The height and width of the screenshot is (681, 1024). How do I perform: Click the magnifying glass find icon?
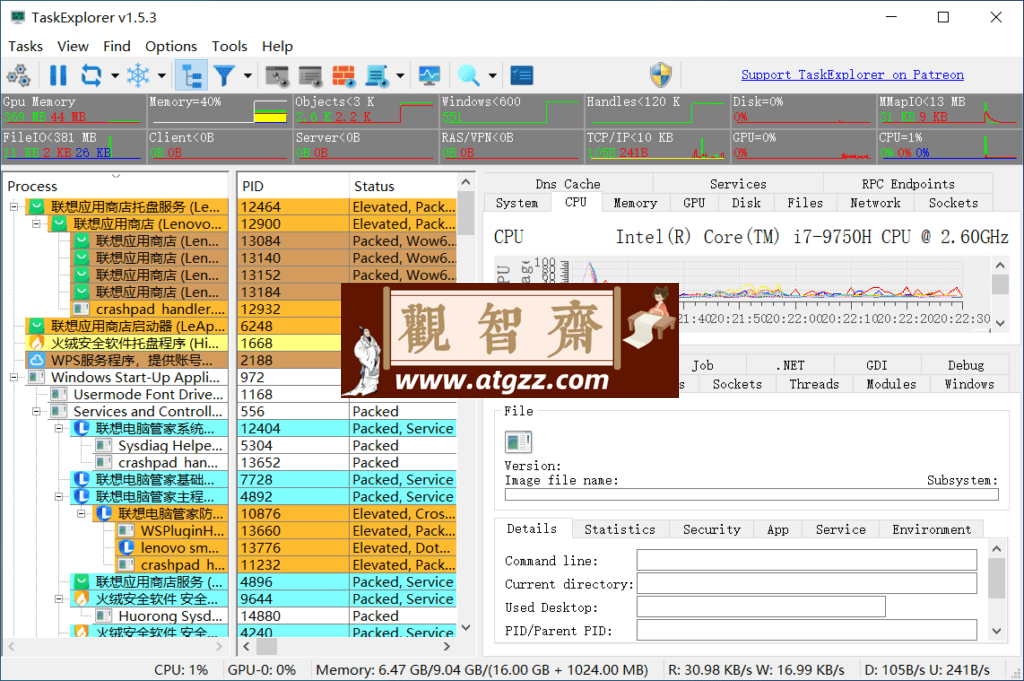(469, 76)
